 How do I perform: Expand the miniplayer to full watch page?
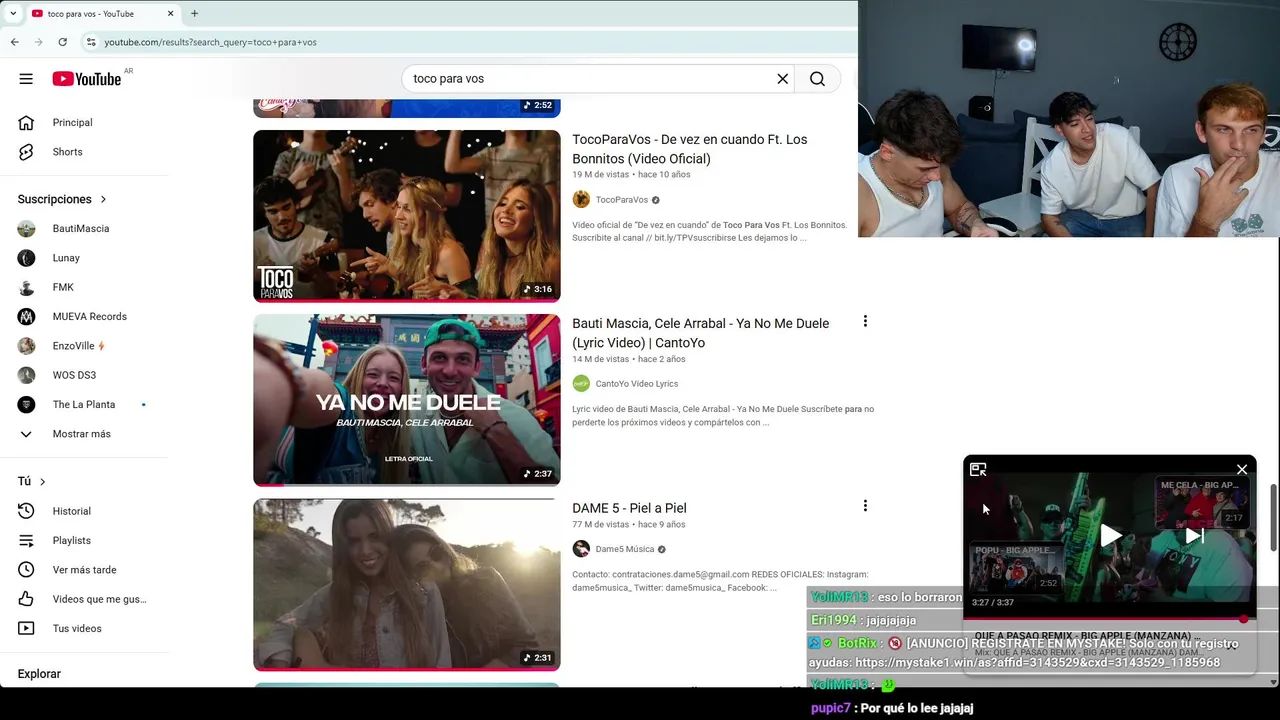pos(978,470)
